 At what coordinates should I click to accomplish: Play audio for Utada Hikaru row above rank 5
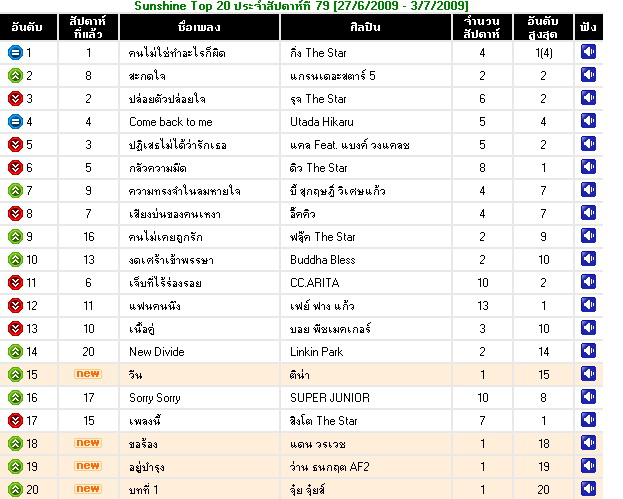click(x=588, y=121)
